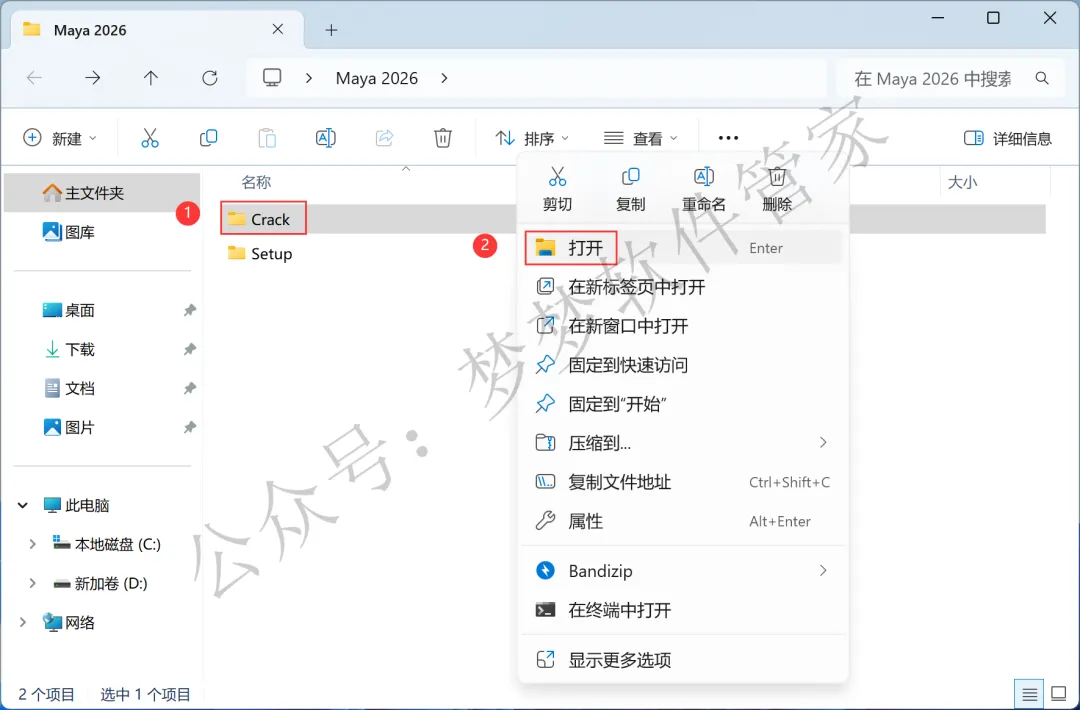The height and width of the screenshot is (710, 1080).
Task: Unpin 文档 using its pin icon
Action: [189, 388]
